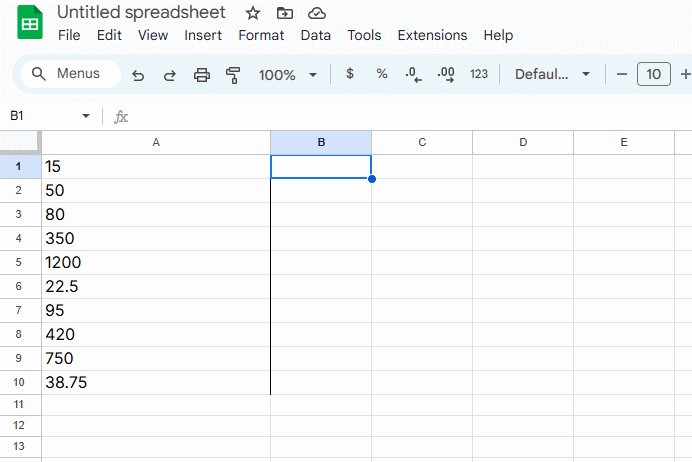Click the decrease font size minus
The image size is (692, 462).
(621, 74)
